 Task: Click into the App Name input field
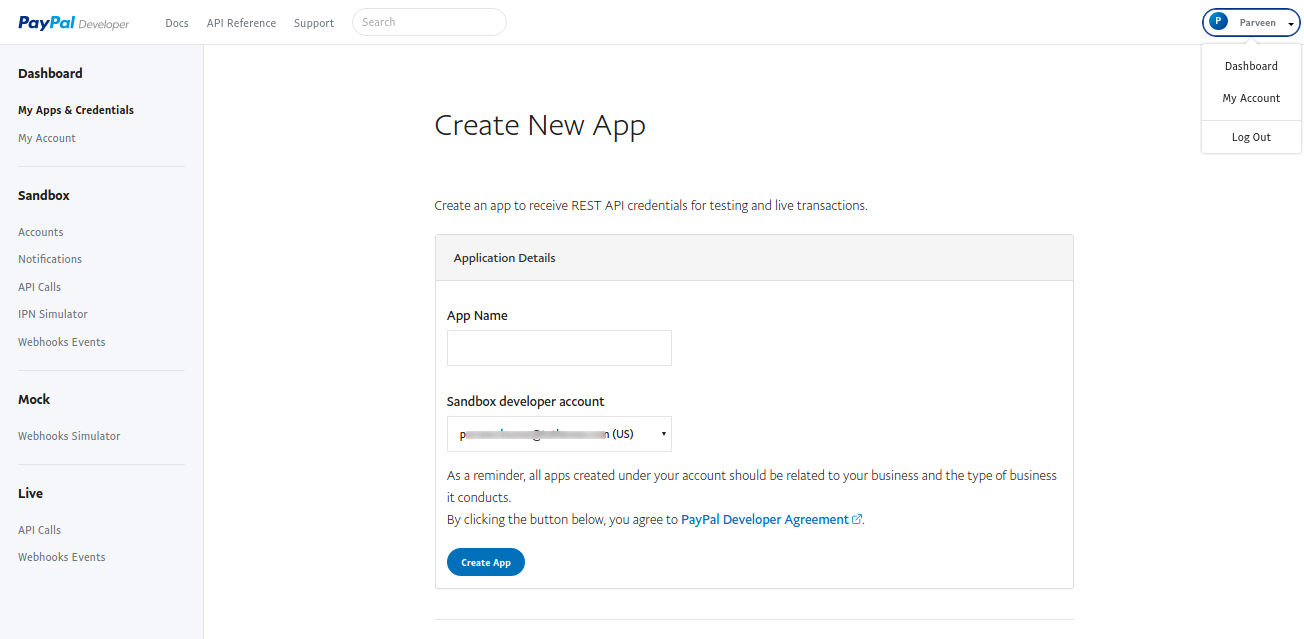(x=559, y=348)
